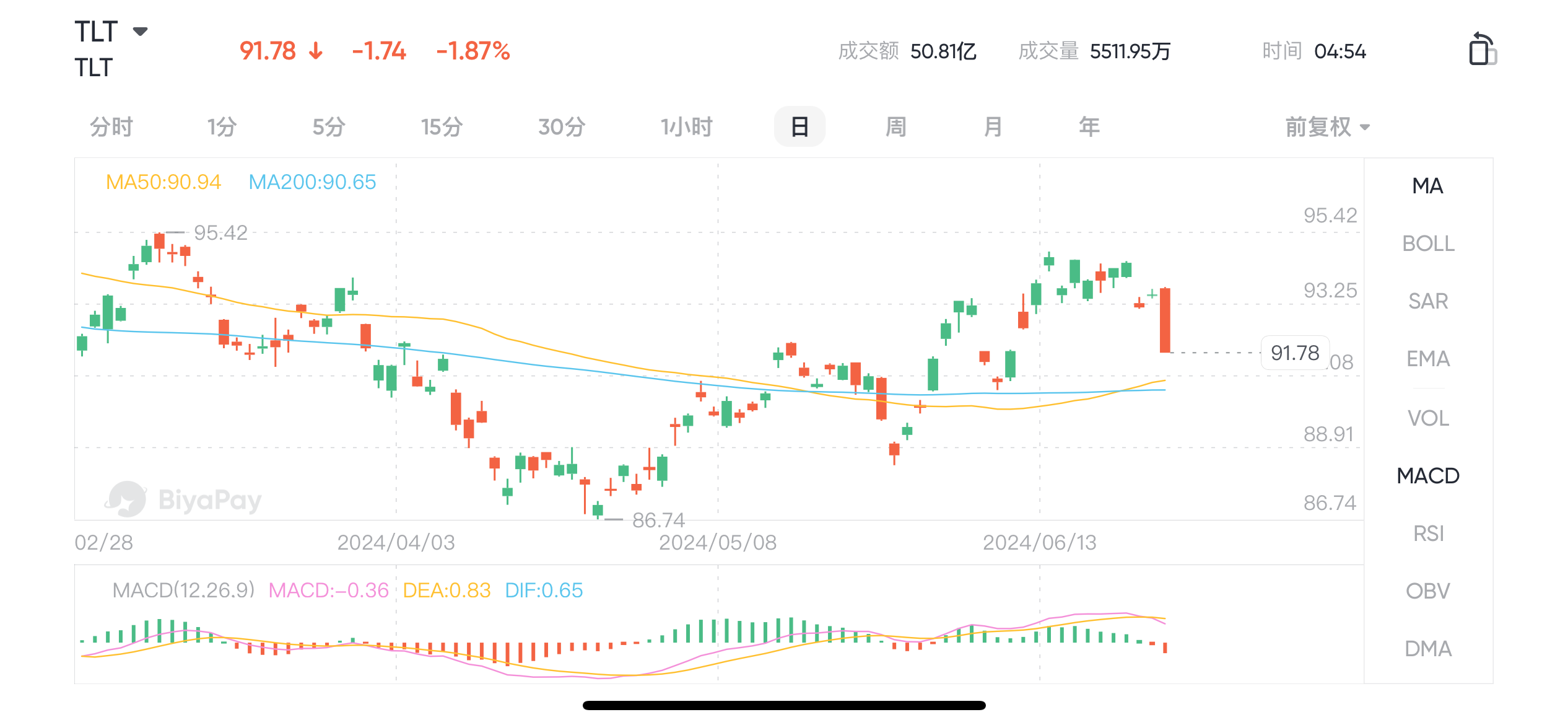Click the DEA:0.83 value label
This screenshot has width=1568, height=725.
click(446, 590)
